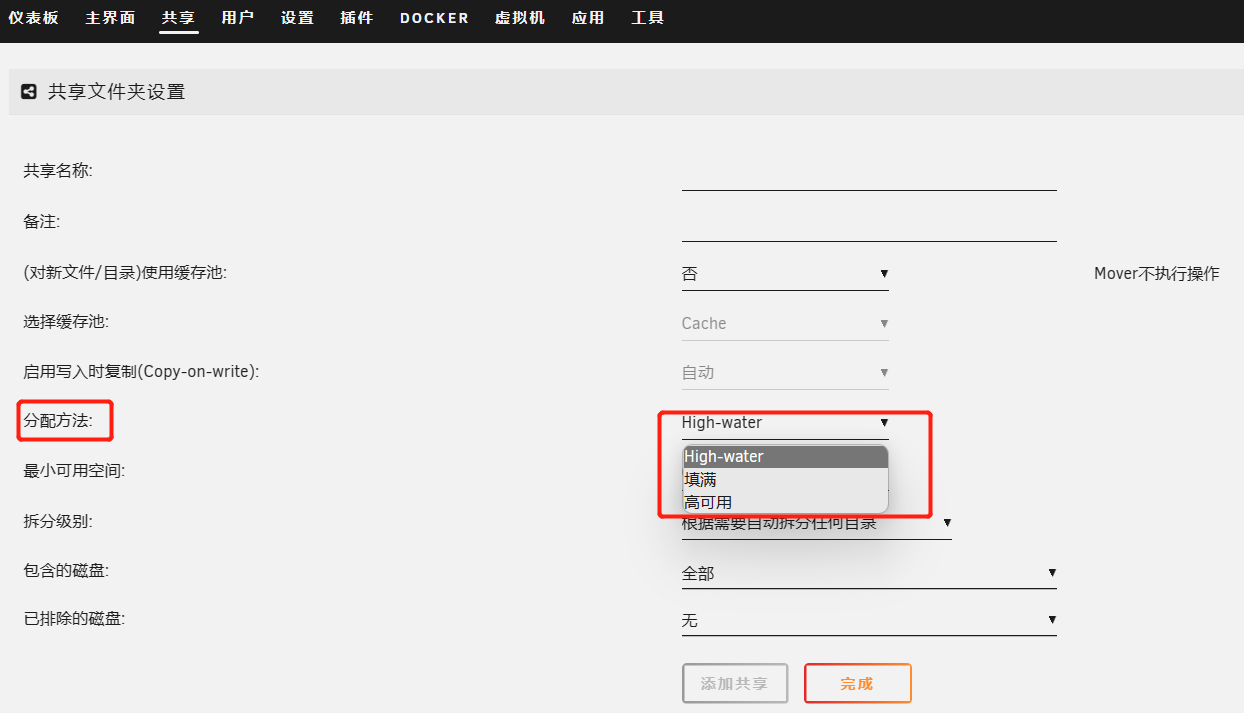
Task: Expand the 包含的磁盘 dropdown showing 全部
Action: point(868,574)
